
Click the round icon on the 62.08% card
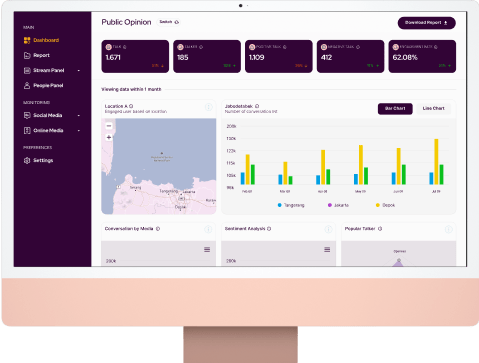click(x=396, y=47)
